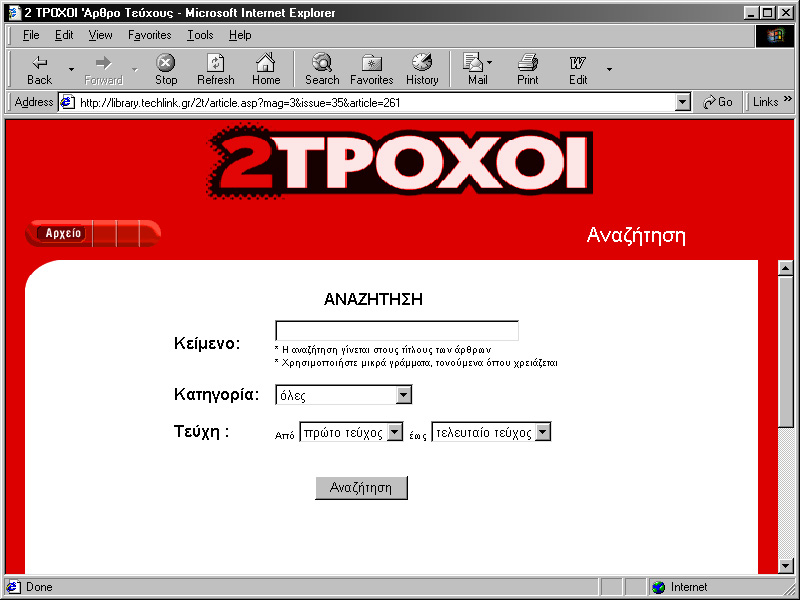Open the Favorites toolbar button
This screenshot has height=600, width=800.
[x=371, y=69]
